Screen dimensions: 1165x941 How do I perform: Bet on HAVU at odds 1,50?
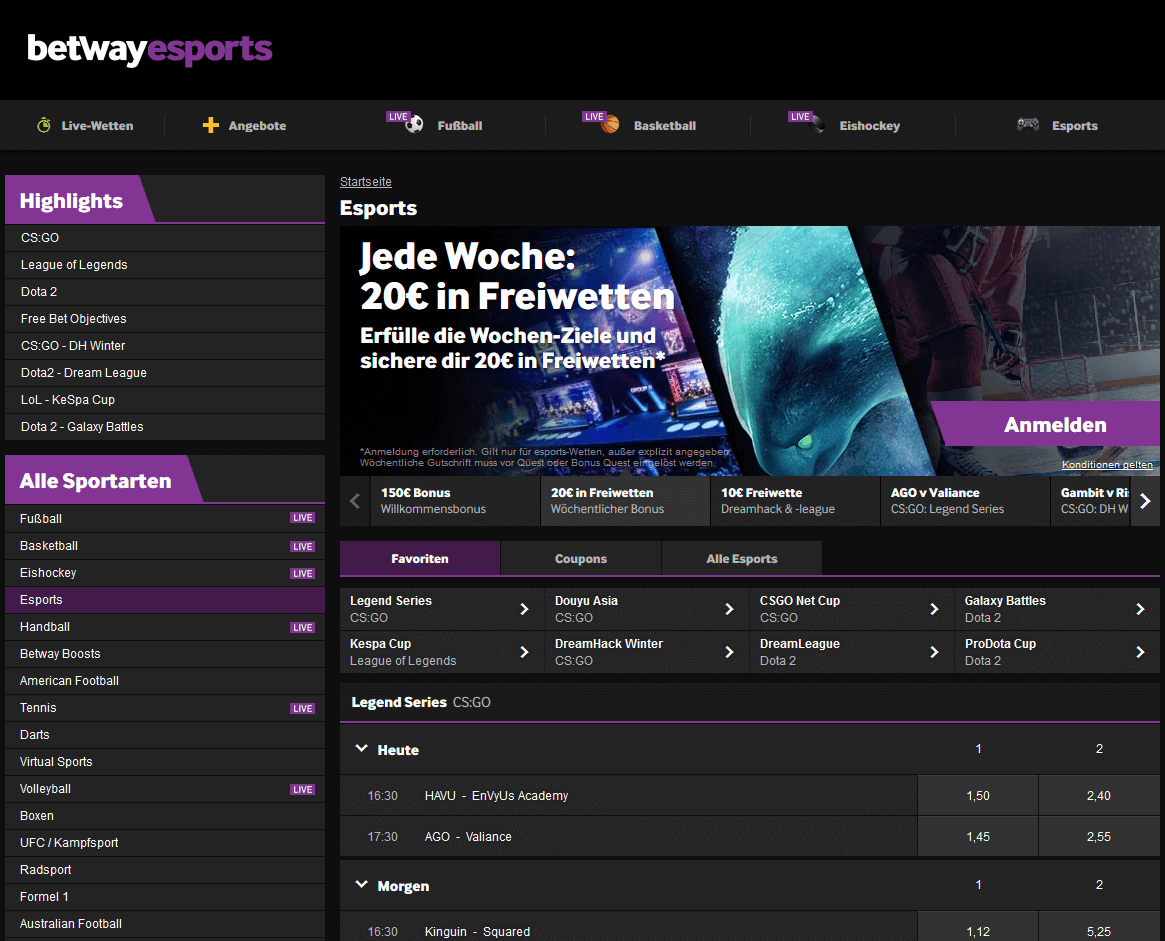click(x=978, y=795)
